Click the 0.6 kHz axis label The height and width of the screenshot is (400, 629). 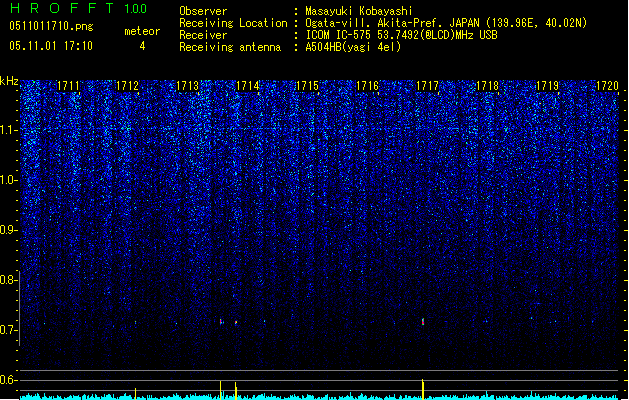click(8, 380)
